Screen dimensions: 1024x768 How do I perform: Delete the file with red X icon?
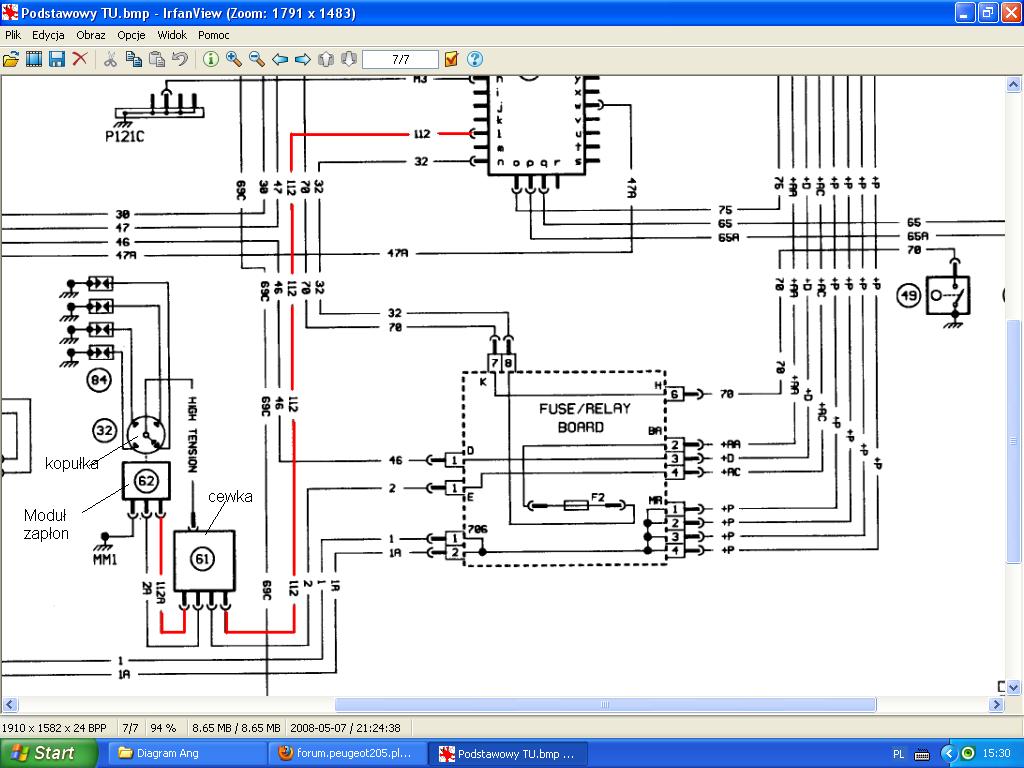(x=80, y=59)
